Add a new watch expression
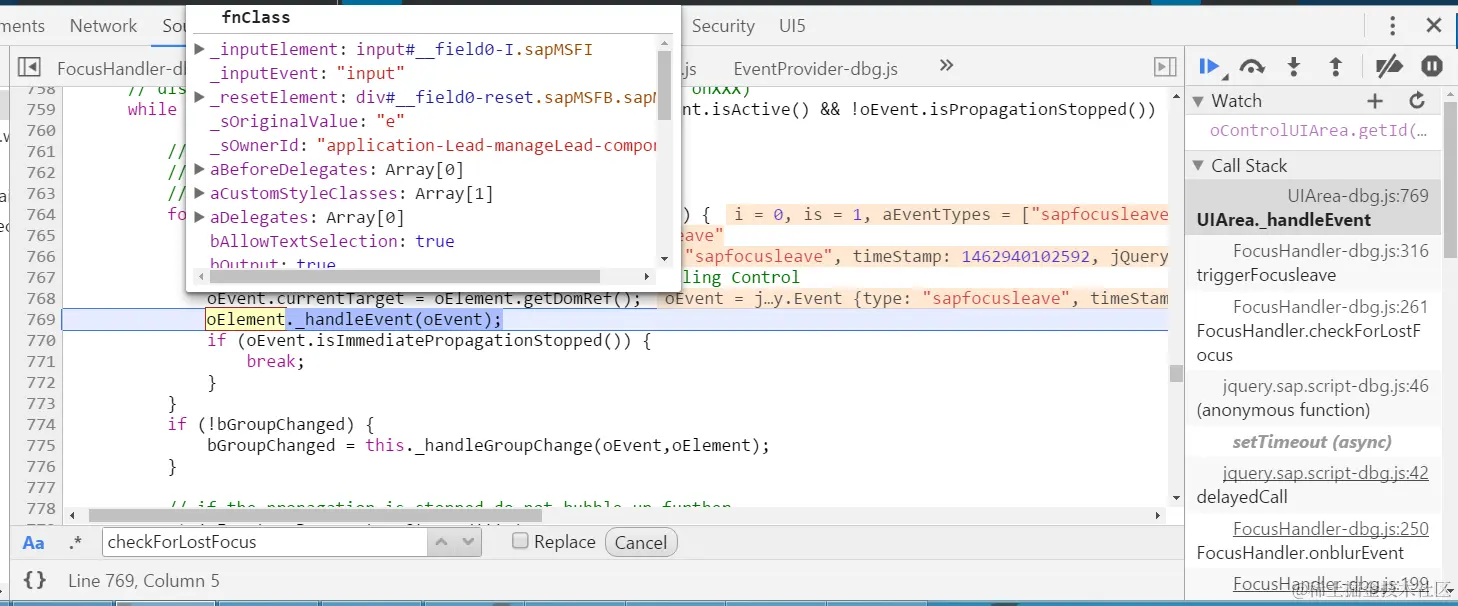This screenshot has height=606, width=1458. [1375, 100]
